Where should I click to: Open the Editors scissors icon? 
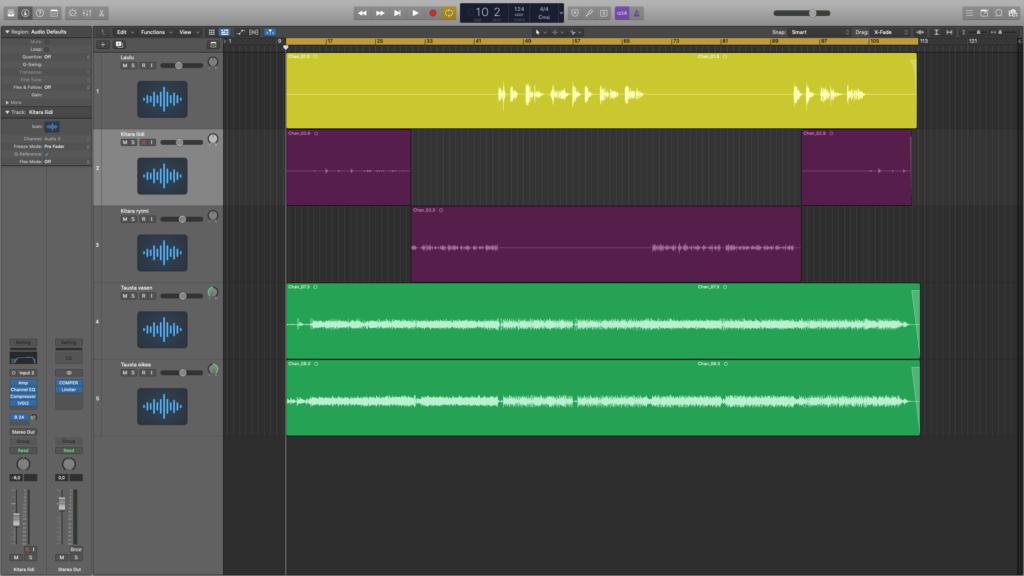(x=101, y=13)
